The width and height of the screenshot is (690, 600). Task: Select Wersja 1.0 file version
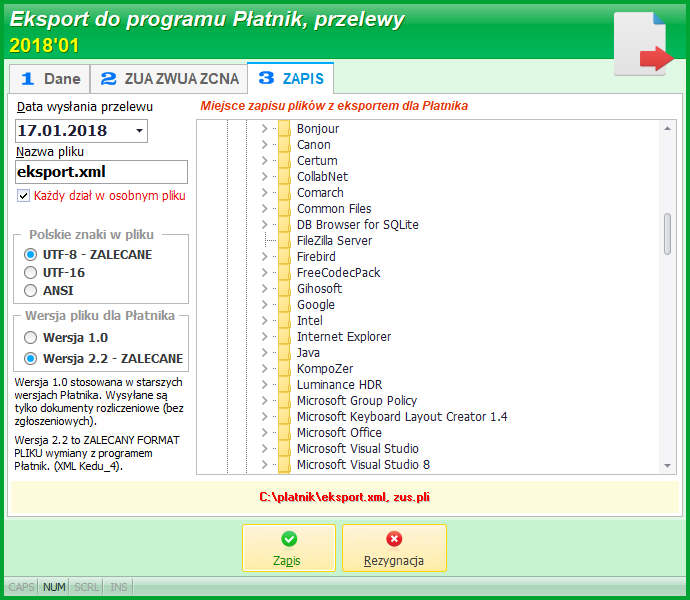pos(30,338)
